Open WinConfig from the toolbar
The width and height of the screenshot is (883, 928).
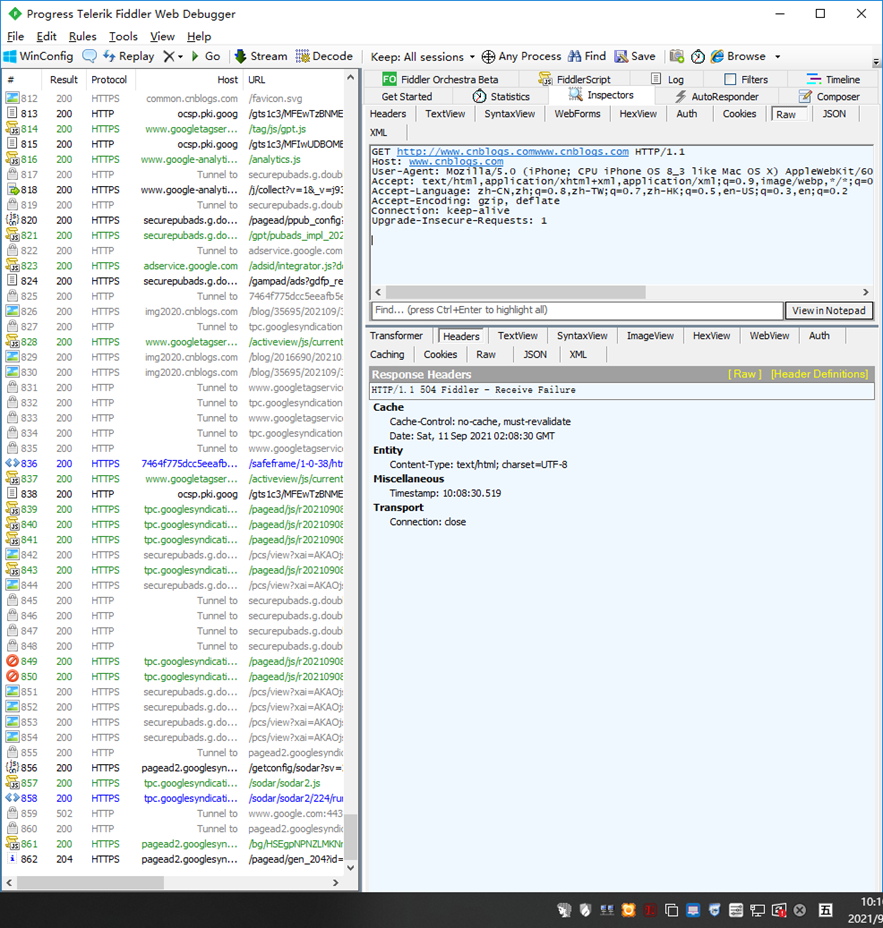[38, 56]
